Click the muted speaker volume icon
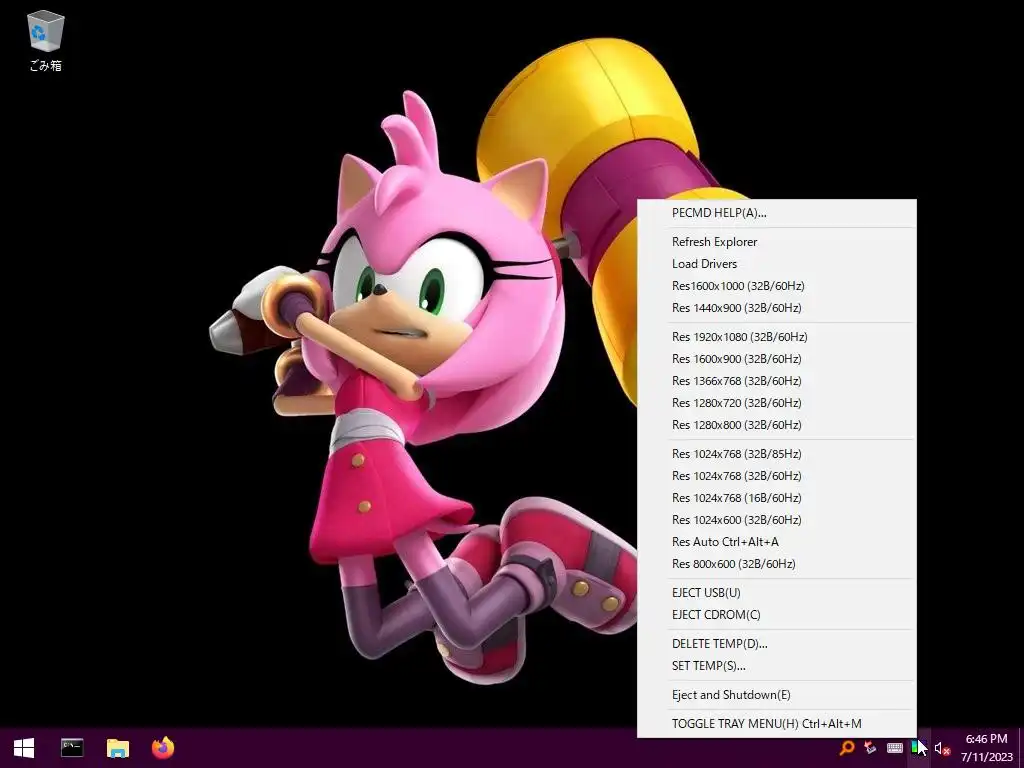 (941, 748)
